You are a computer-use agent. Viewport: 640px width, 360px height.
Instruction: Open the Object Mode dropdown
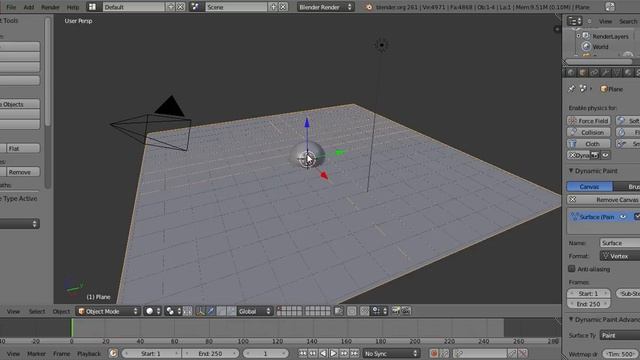coord(108,311)
